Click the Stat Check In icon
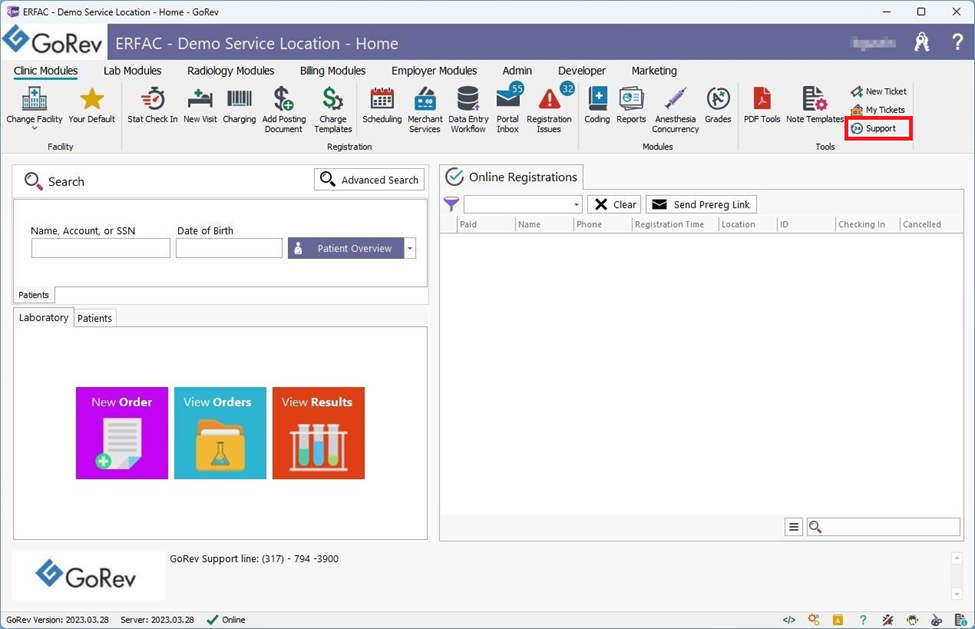 [x=152, y=106]
